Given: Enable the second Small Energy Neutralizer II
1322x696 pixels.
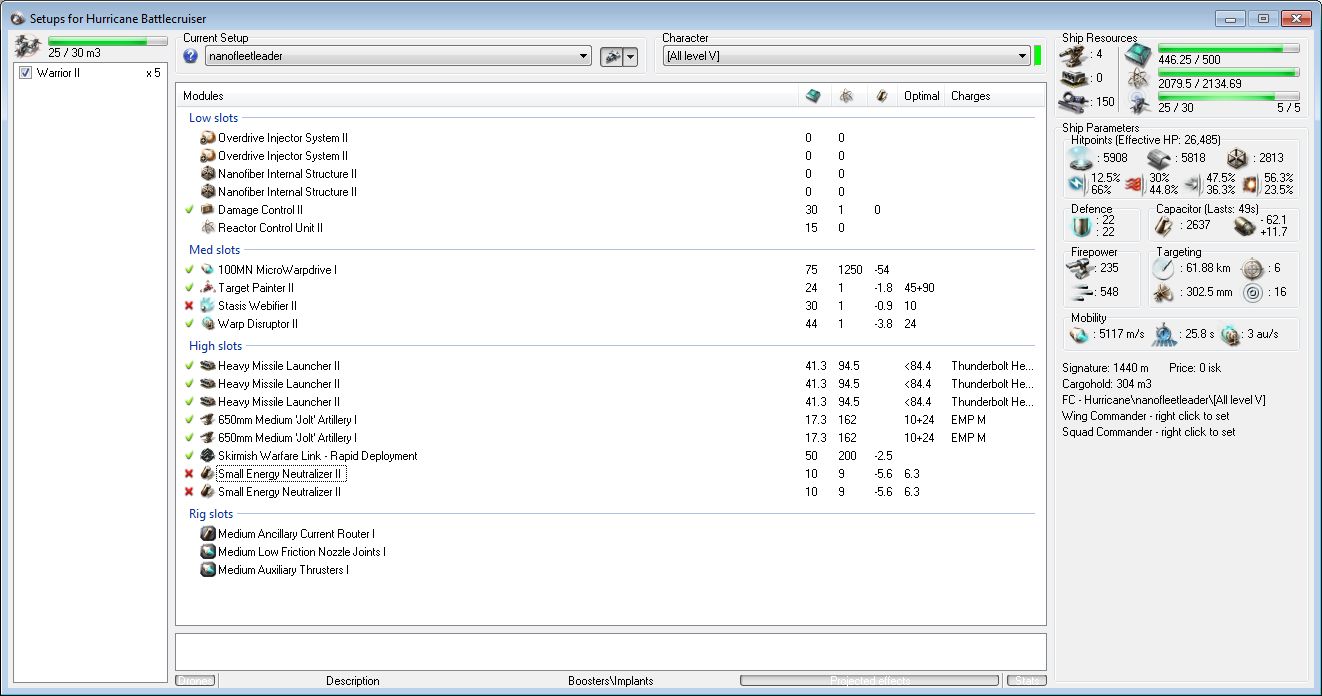Looking at the screenshot, I should (x=189, y=492).
